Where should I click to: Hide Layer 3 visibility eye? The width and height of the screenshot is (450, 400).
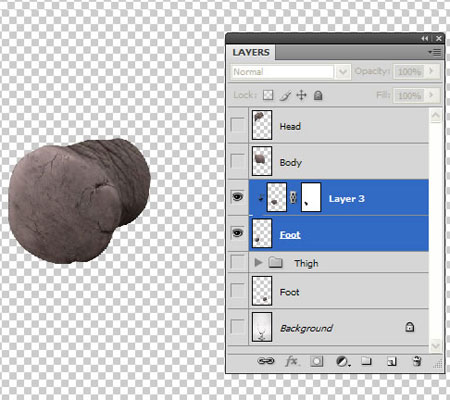(x=237, y=197)
